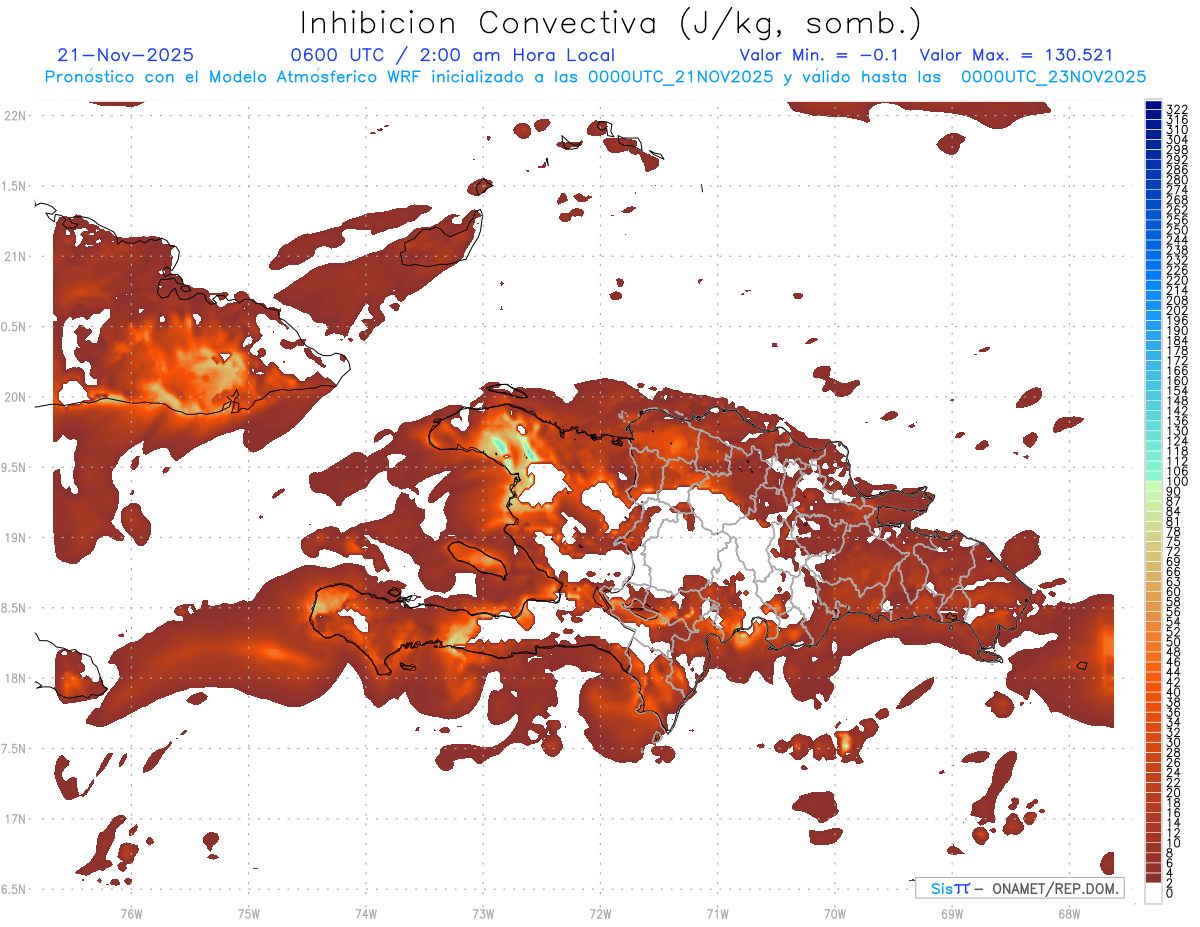This screenshot has width=1200, height=927.
Task: Click the 17N latitude label
Action: click(15, 819)
